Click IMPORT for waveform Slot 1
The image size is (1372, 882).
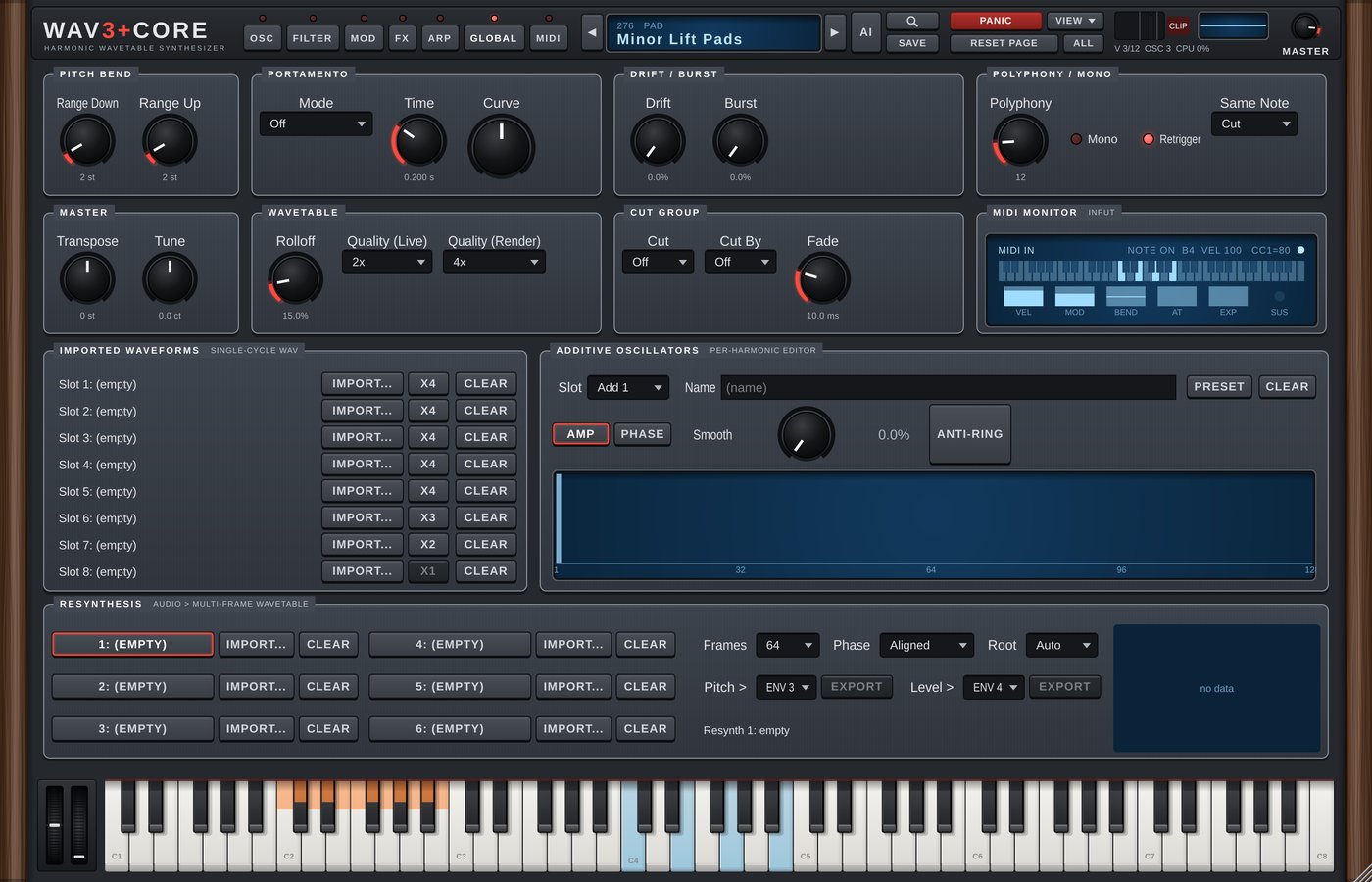pos(362,383)
